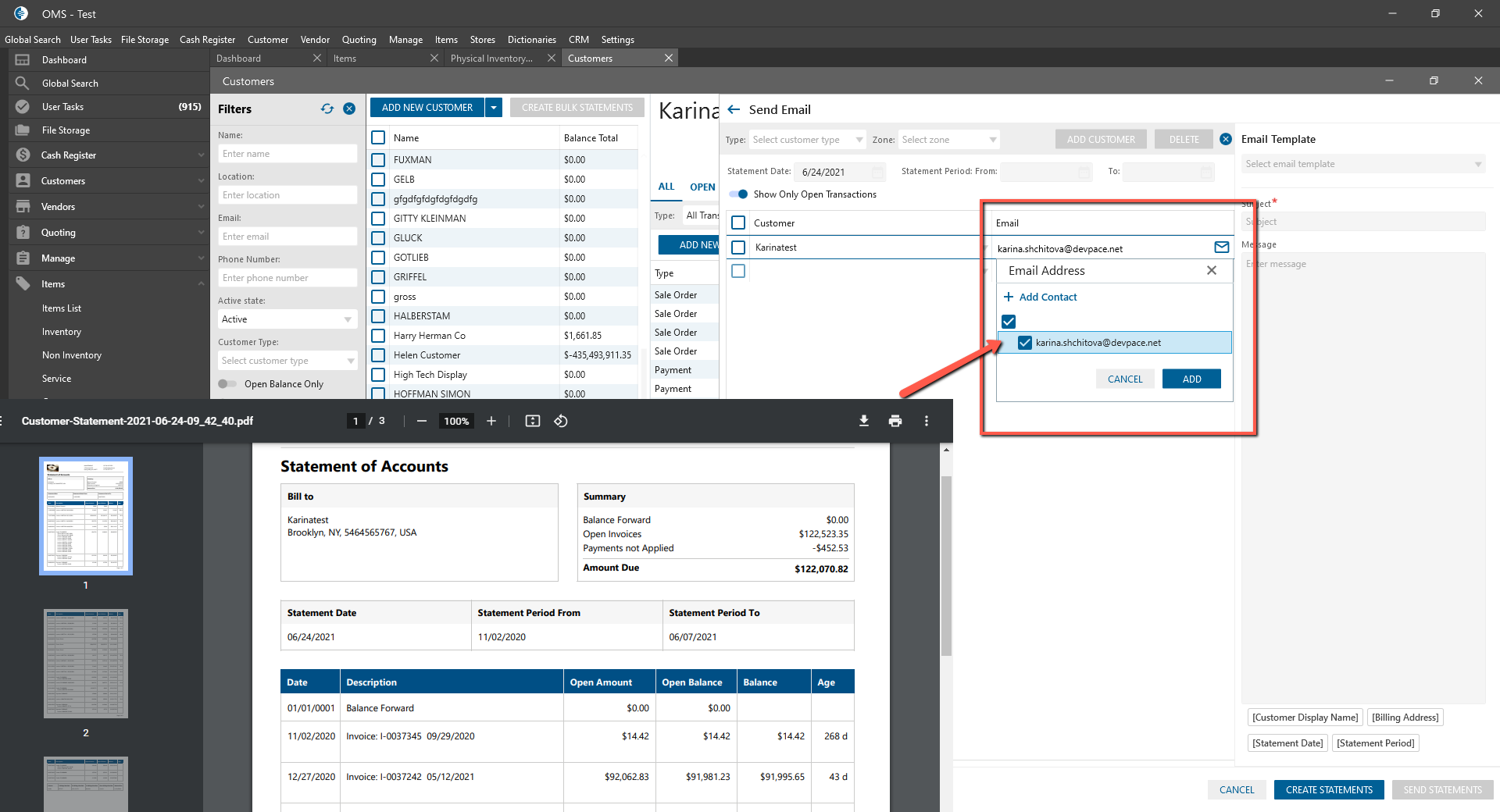Expand the Select email template dropdown
The width and height of the screenshot is (1500, 812).
click(1362, 164)
